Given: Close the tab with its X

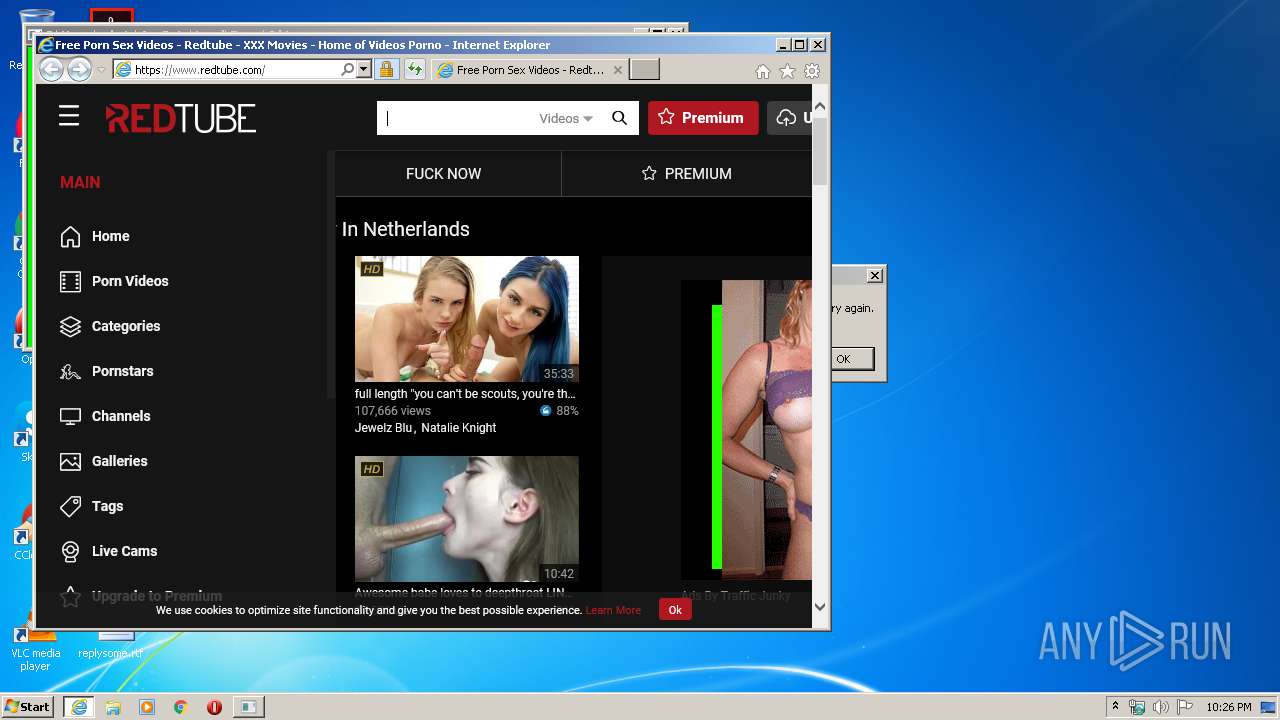Looking at the screenshot, I should pos(618,70).
